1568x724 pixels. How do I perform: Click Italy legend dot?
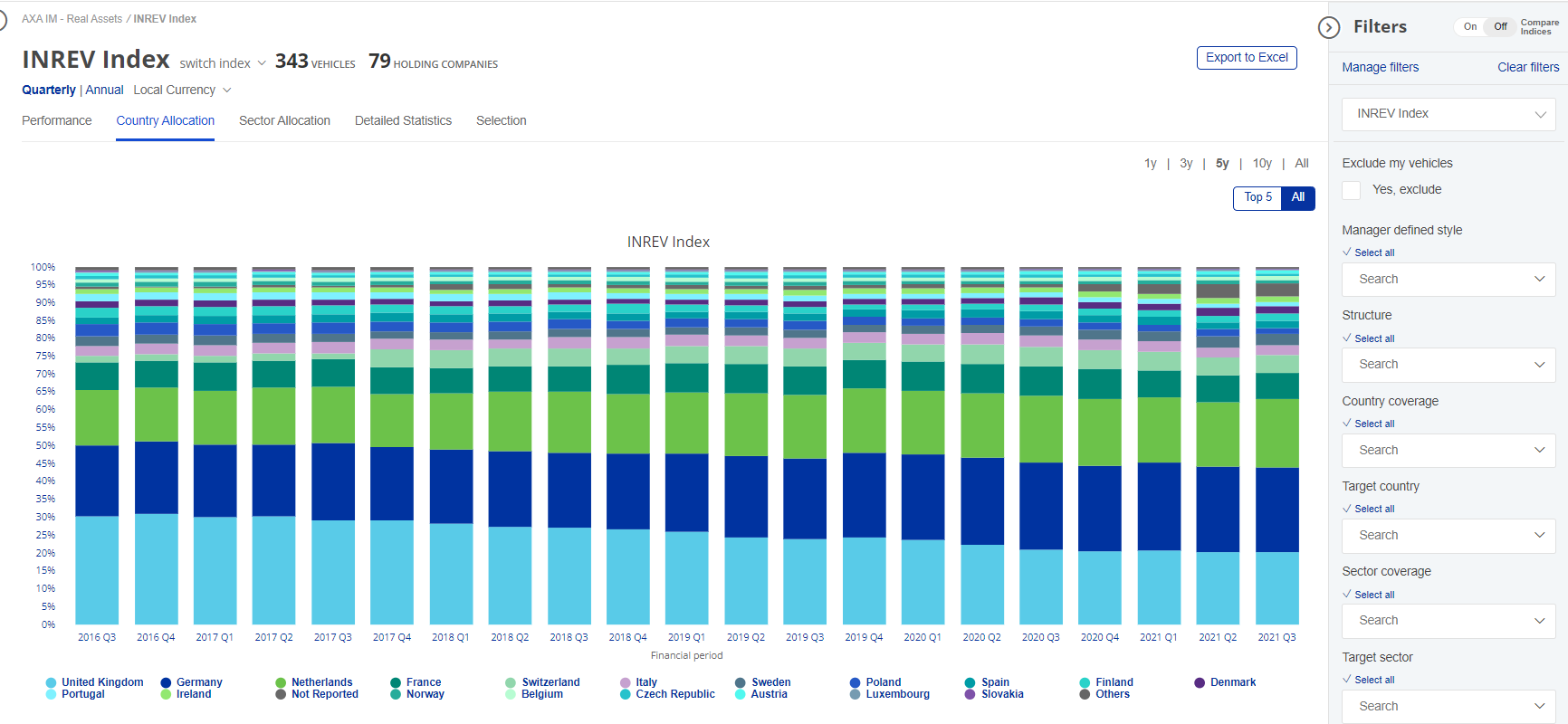pyautogui.click(x=626, y=683)
